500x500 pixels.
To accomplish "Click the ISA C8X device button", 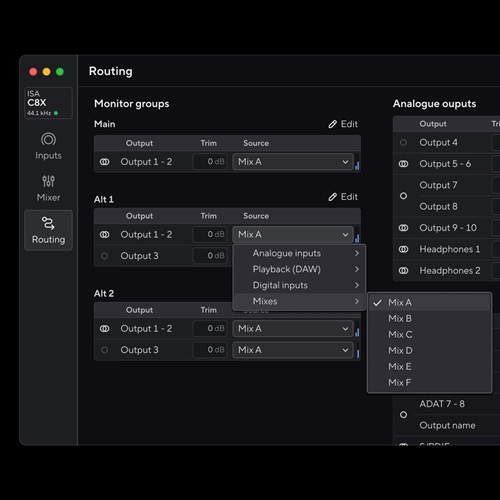I will pyautogui.click(x=48, y=103).
